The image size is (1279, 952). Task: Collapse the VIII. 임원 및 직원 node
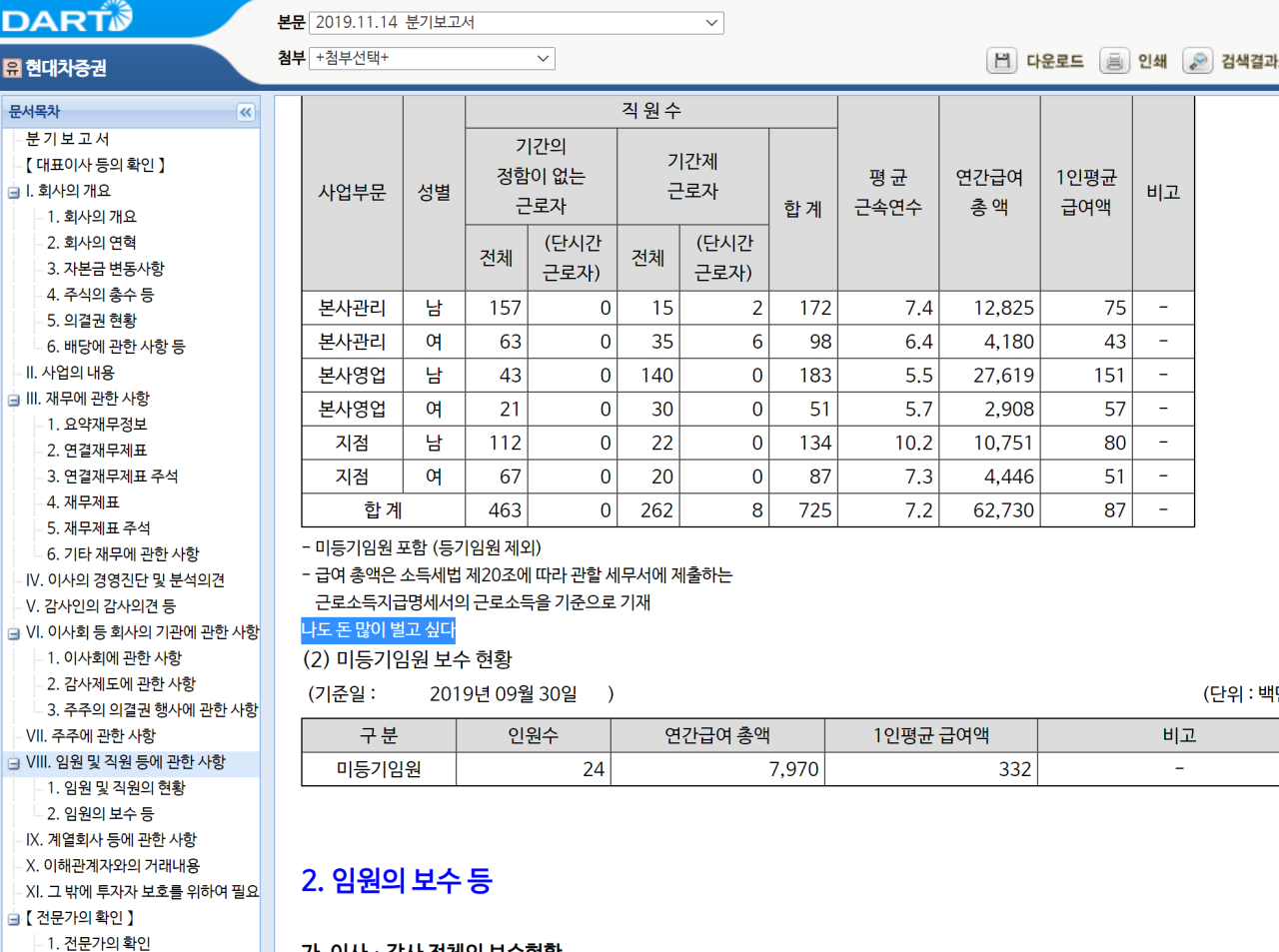click(x=14, y=763)
